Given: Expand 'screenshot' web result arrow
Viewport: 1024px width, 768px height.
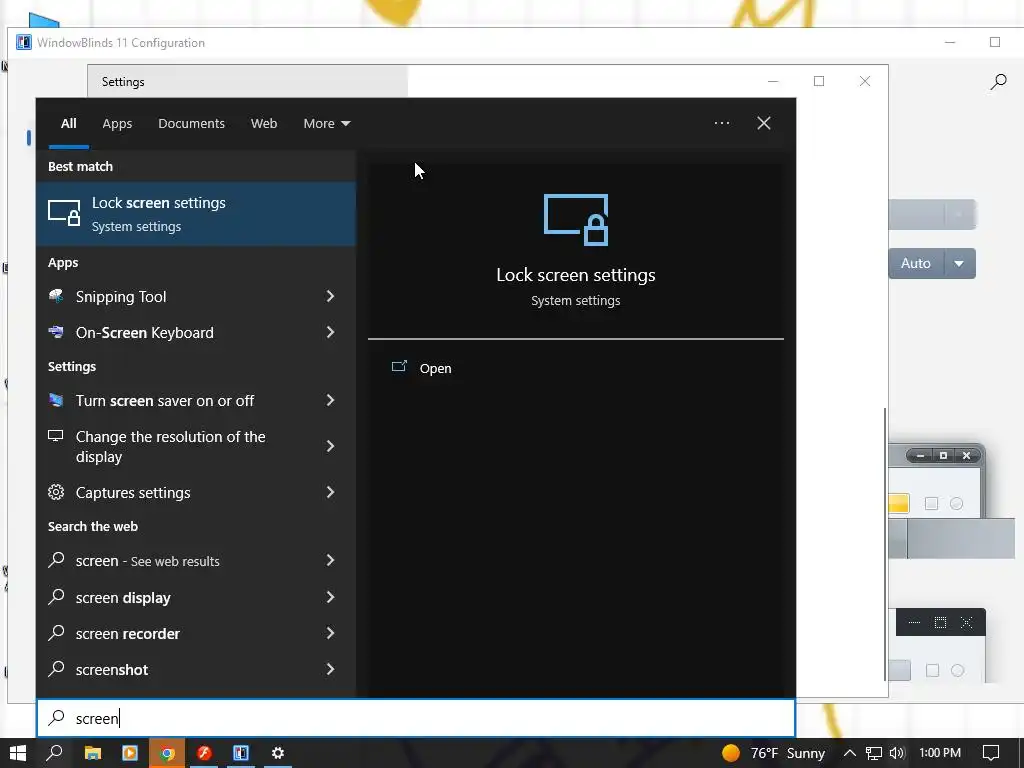Looking at the screenshot, I should 330,669.
